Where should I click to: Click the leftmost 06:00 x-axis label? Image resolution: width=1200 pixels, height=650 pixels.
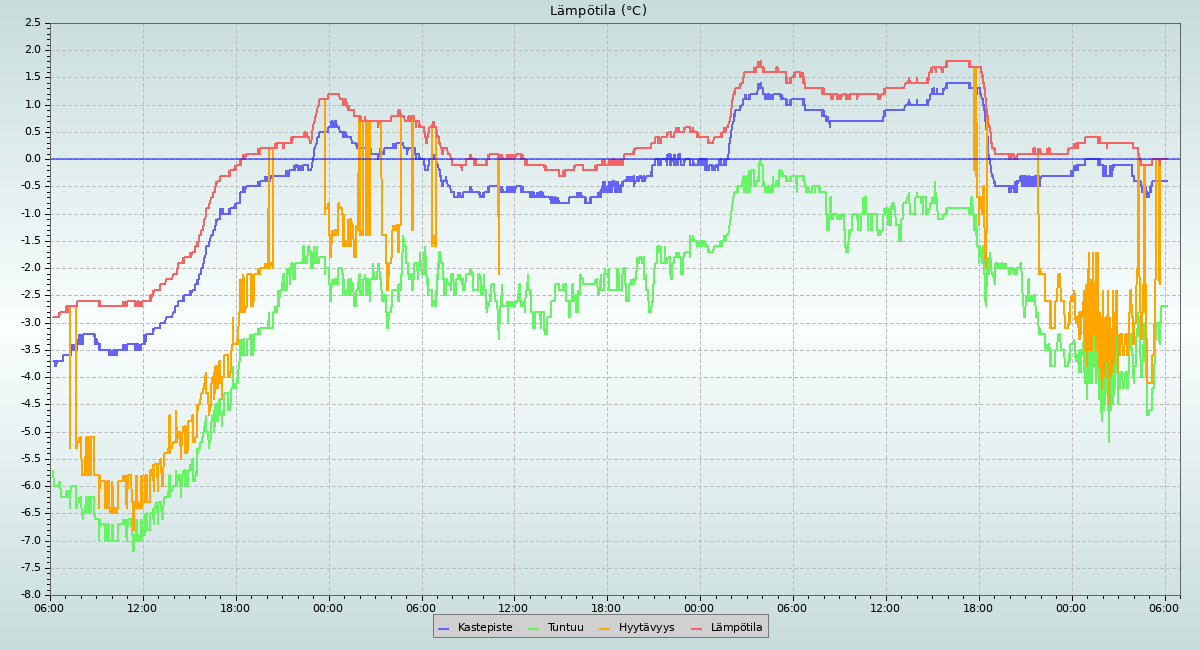[x=50, y=607]
